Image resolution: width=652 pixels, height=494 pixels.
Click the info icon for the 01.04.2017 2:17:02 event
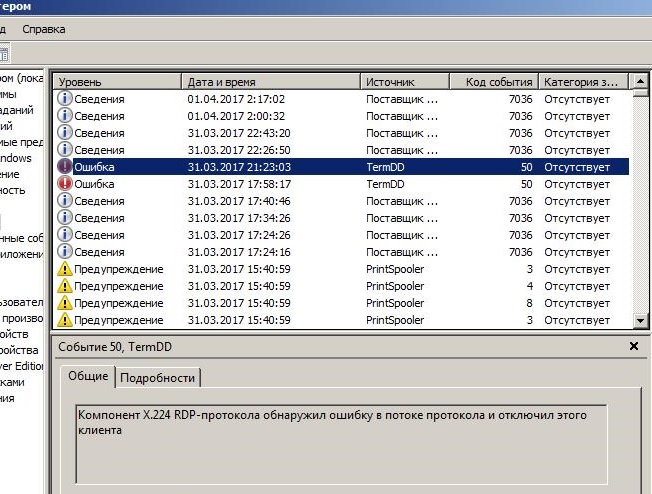(x=65, y=99)
